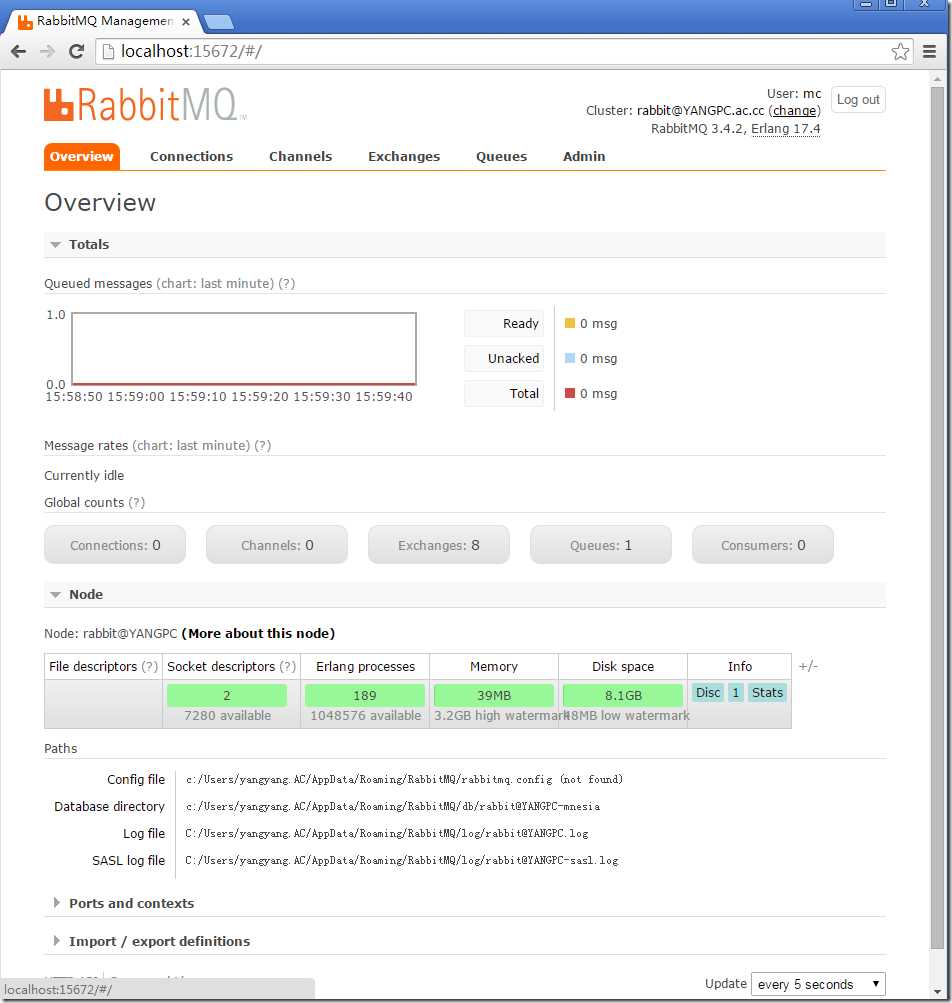
Task: Click the Consumers: 0 count button
Action: click(763, 545)
